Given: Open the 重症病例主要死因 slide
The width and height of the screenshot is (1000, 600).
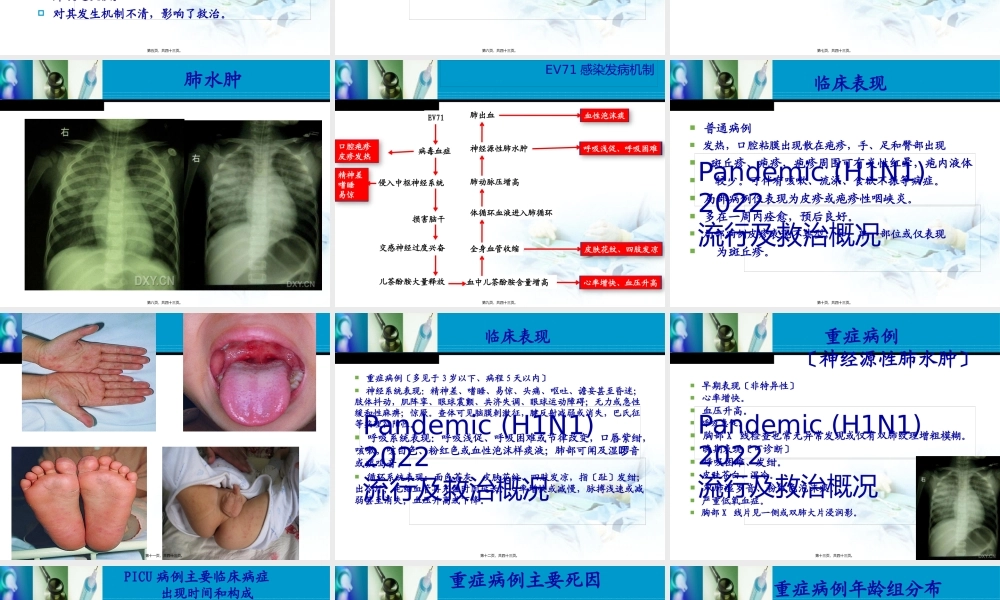Looking at the screenshot, I should (500, 583).
